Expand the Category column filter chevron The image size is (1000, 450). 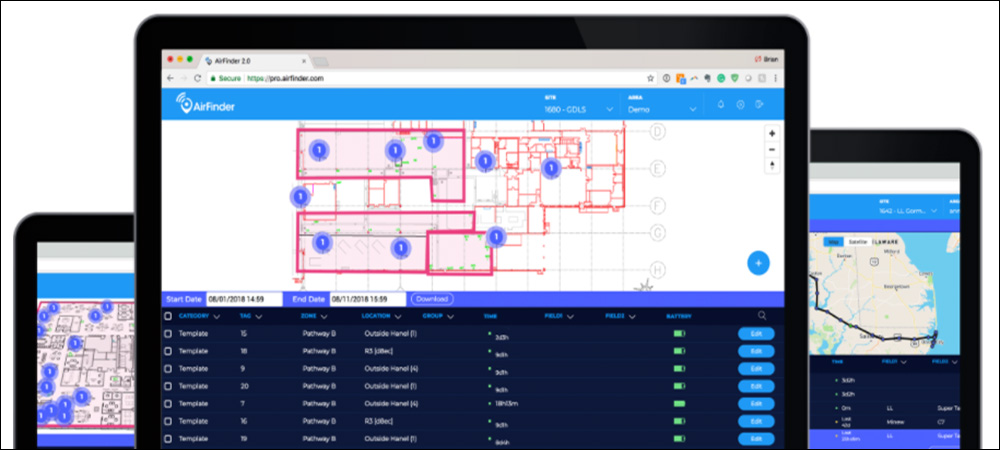coord(217,316)
